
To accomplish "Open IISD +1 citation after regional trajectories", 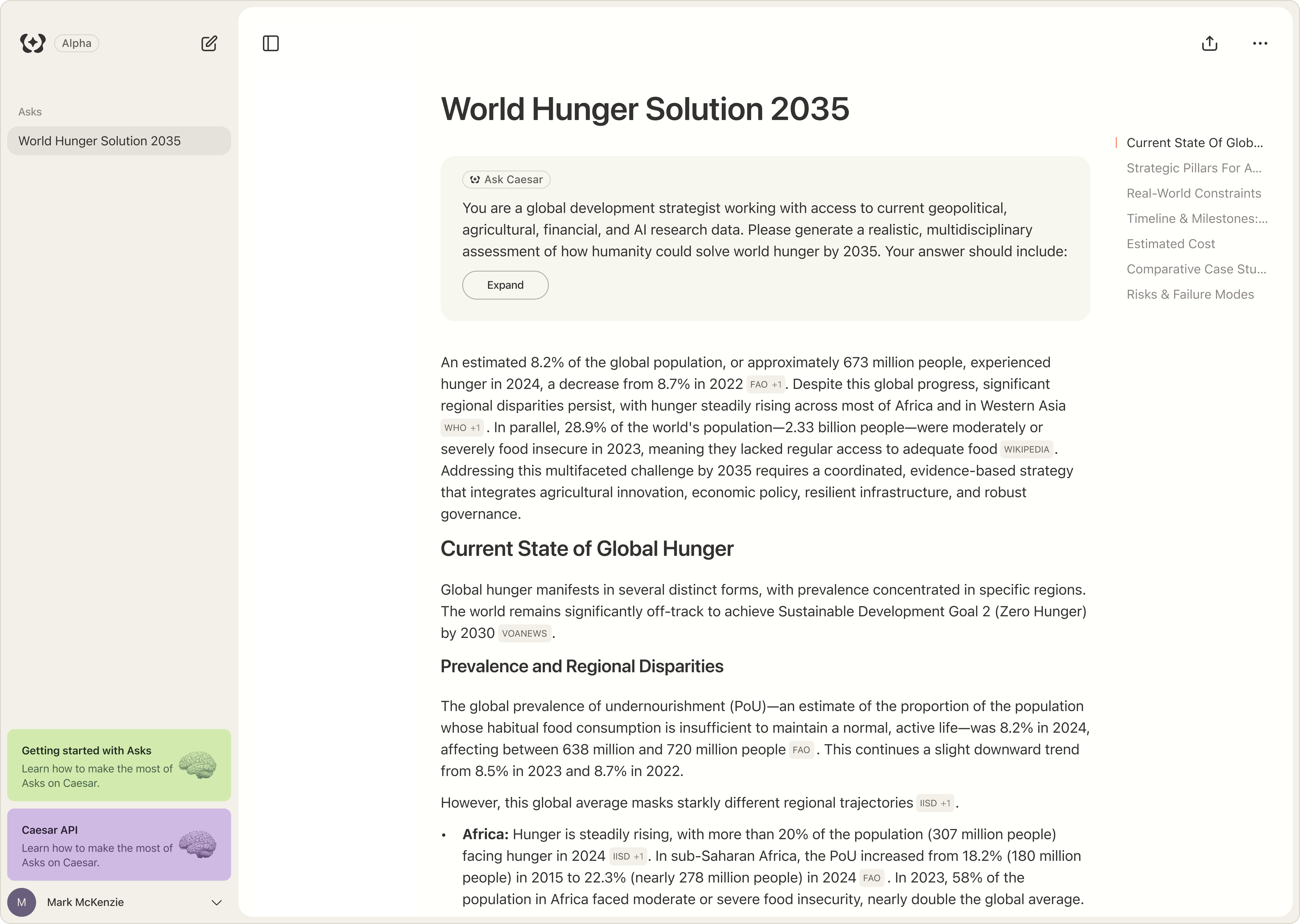I will tap(935, 803).
